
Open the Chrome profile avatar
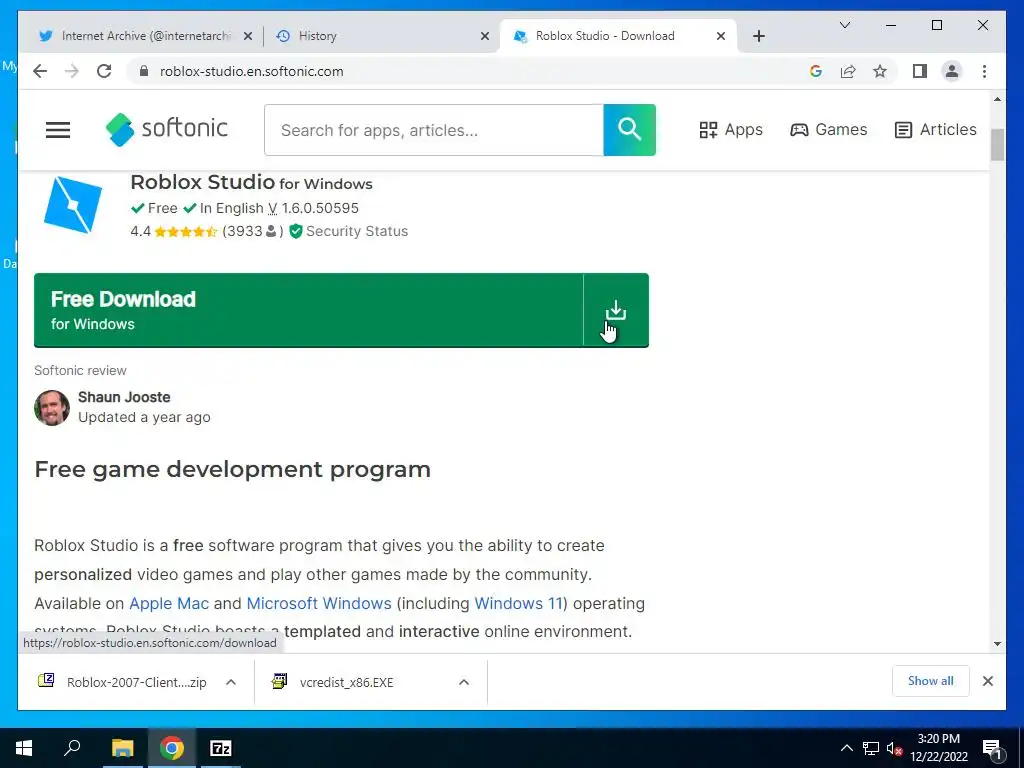point(952,71)
